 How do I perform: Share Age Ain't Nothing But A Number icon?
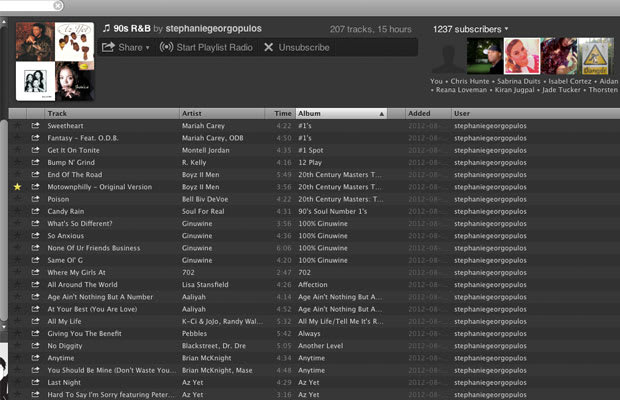[x=36, y=297]
